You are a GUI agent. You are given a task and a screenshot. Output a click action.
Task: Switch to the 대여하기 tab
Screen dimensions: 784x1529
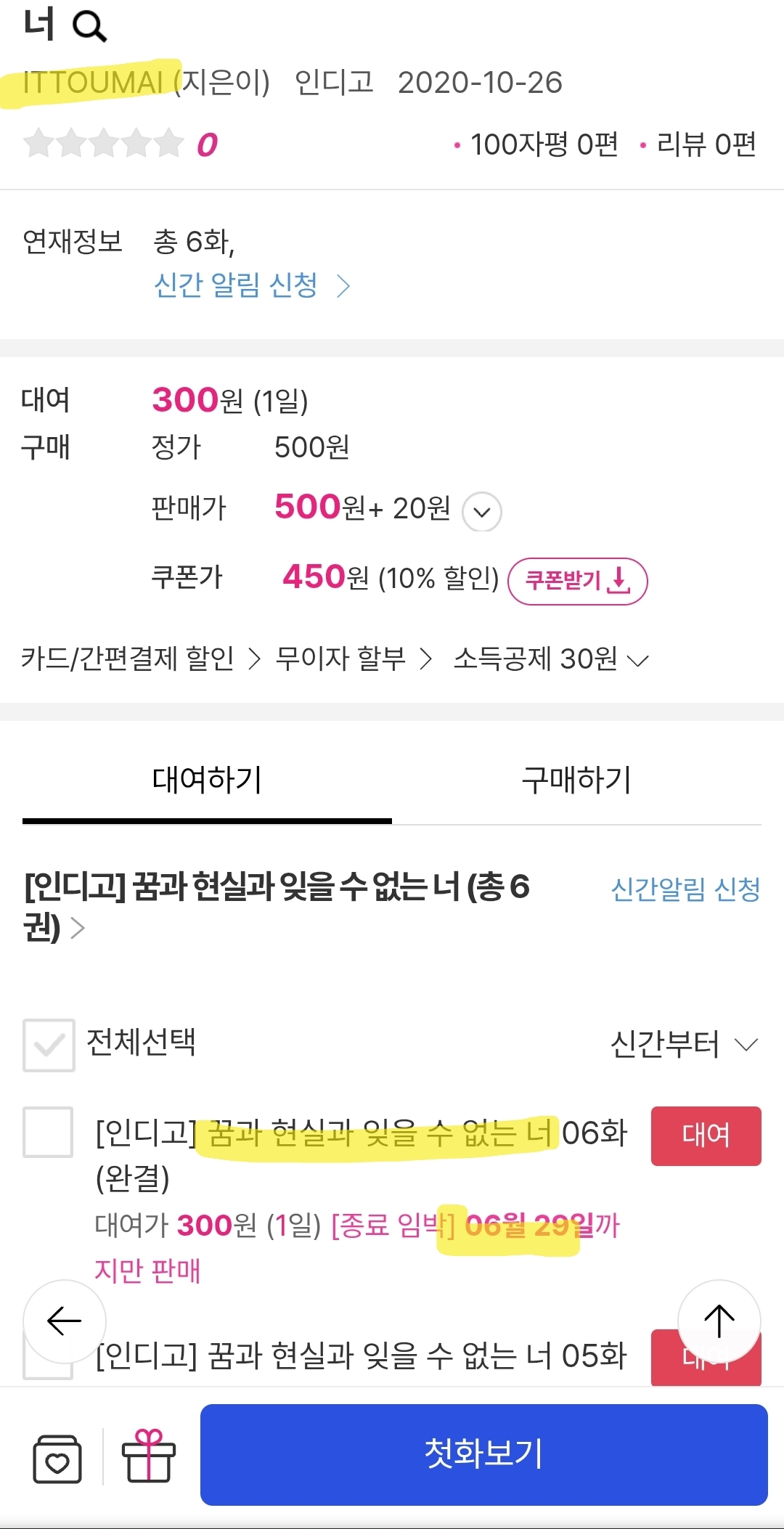(207, 780)
